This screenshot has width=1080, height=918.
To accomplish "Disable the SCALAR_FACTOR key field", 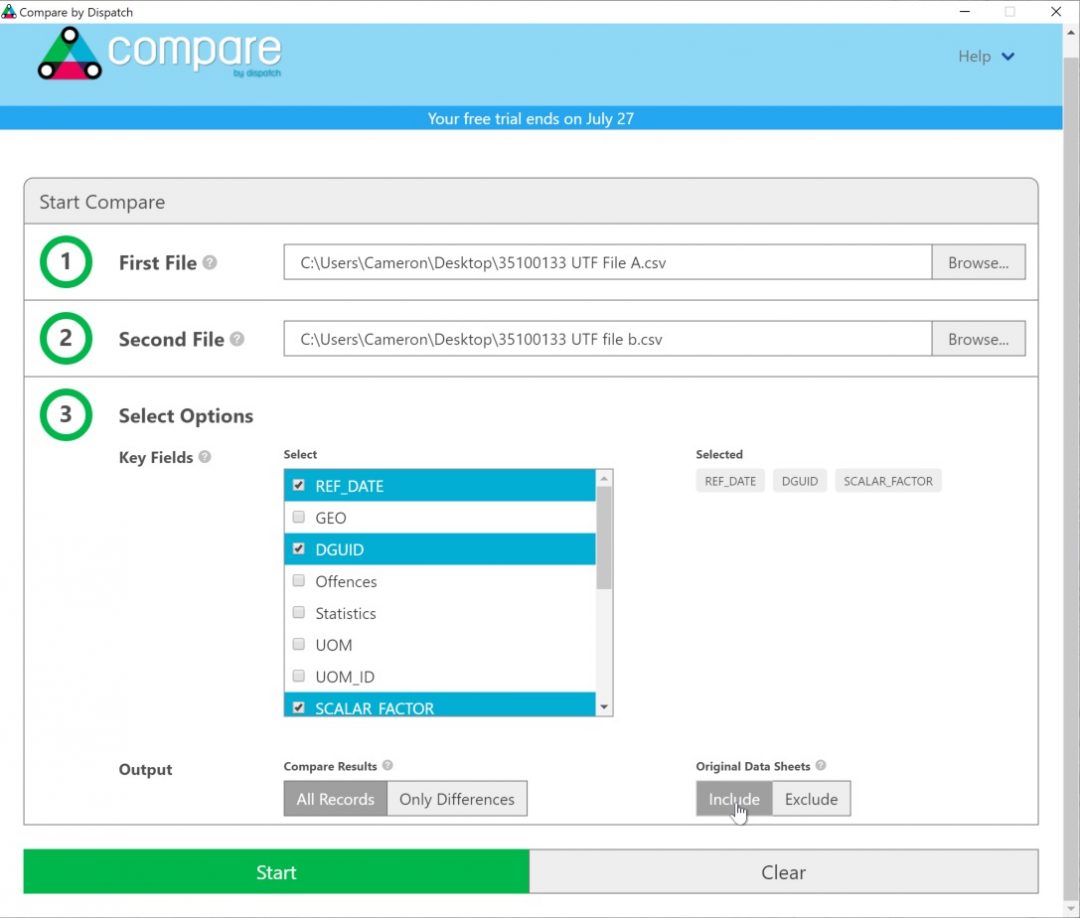I will 298,707.
